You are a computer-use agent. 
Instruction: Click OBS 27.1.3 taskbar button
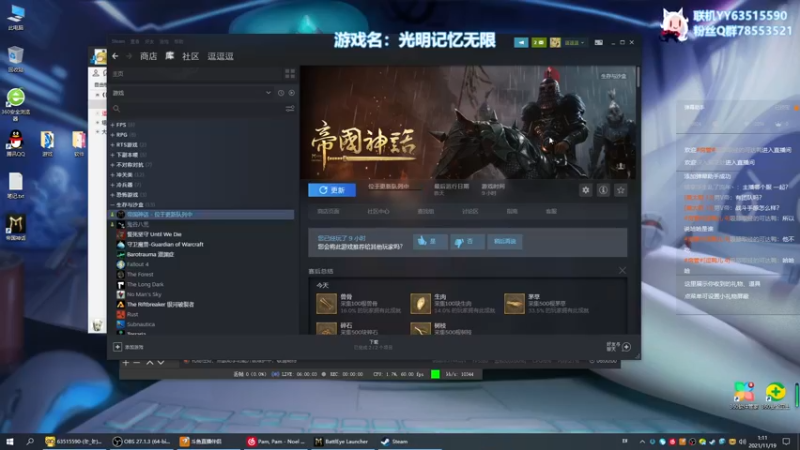coord(141,441)
